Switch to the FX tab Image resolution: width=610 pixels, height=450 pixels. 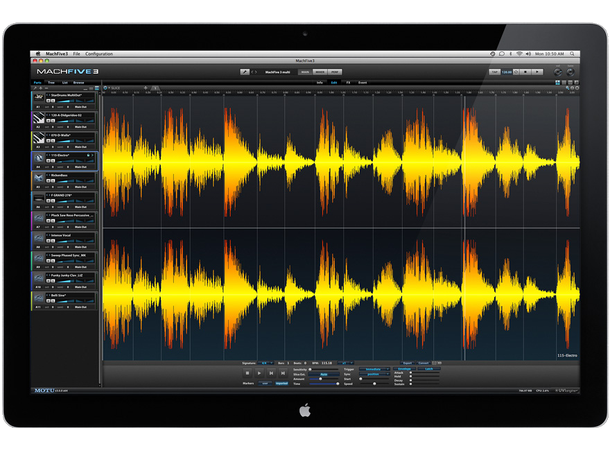tap(348, 82)
